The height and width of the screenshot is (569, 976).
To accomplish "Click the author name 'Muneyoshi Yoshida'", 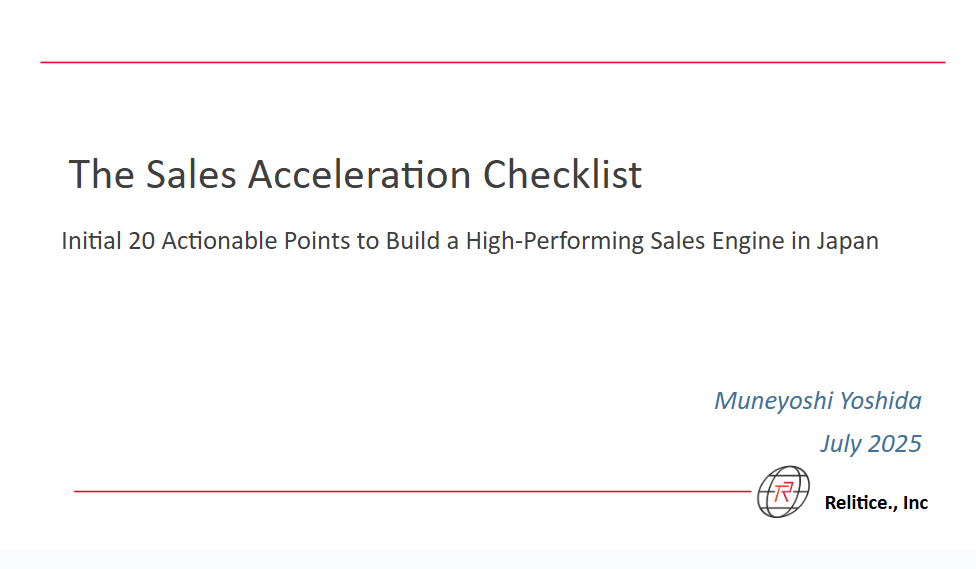I will click(818, 400).
